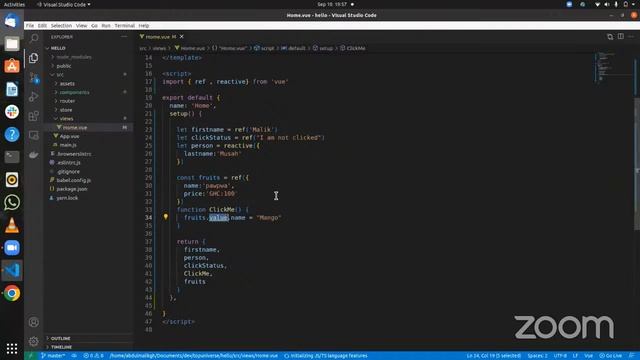Click the editor minimap preview
Viewport: 640px width, 360px height.
[612, 67]
